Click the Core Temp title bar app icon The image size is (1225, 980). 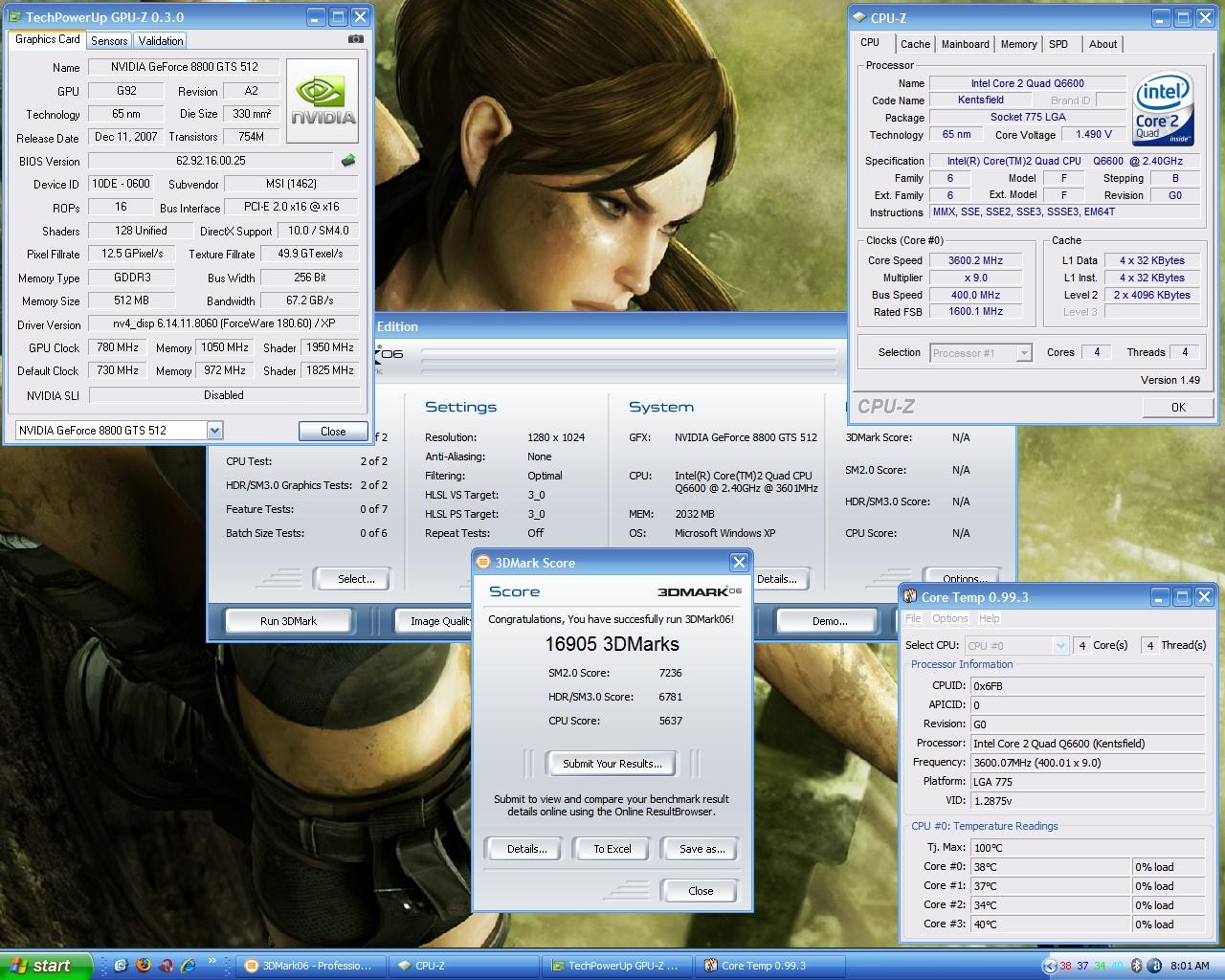click(x=910, y=596)
